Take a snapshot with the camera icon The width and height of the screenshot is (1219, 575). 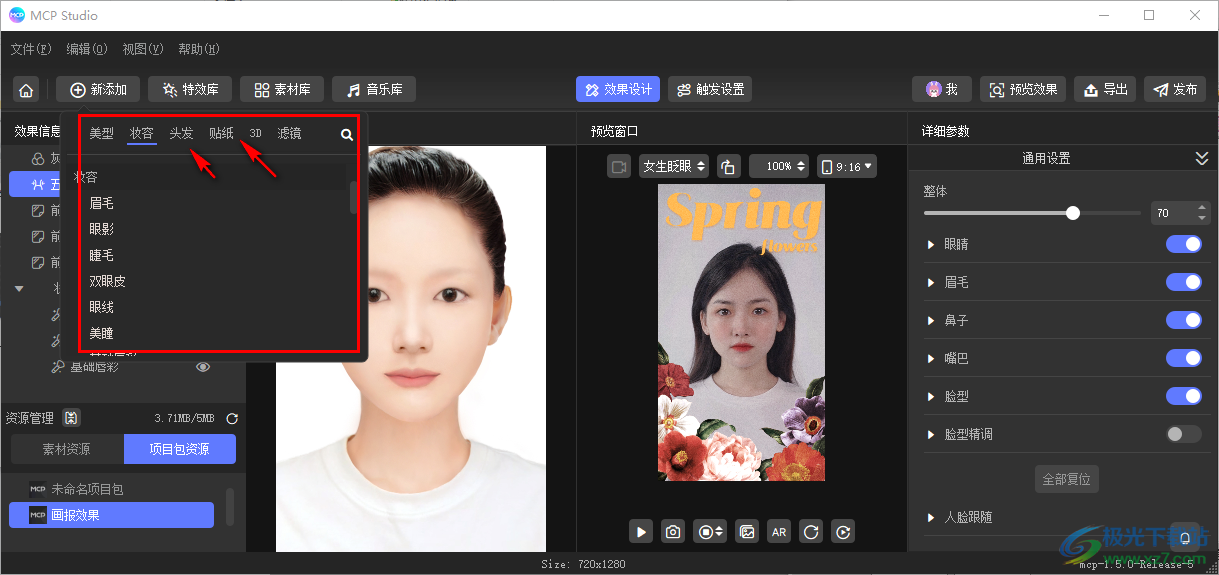[674, 532]
